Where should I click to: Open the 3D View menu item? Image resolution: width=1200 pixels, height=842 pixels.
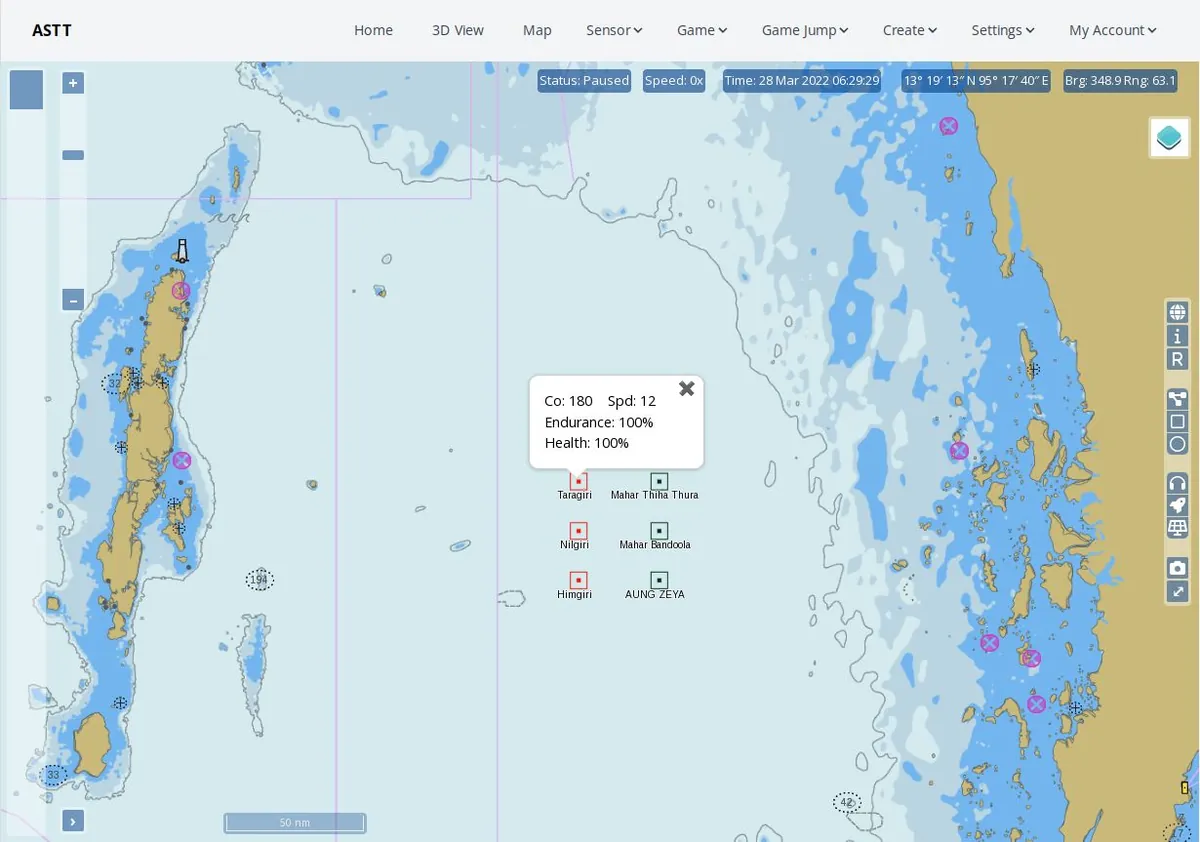[x=458, y=30]
